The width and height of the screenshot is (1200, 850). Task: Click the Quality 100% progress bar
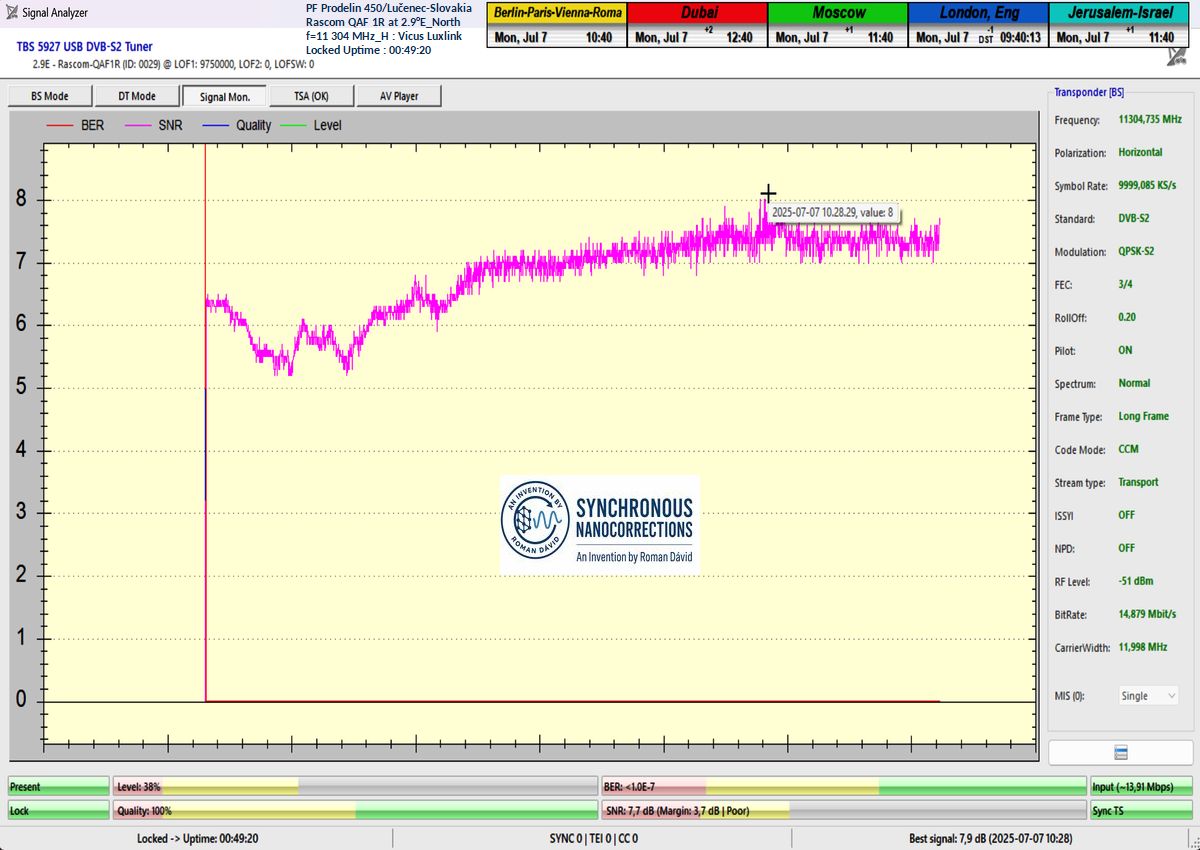pos(353,811)
